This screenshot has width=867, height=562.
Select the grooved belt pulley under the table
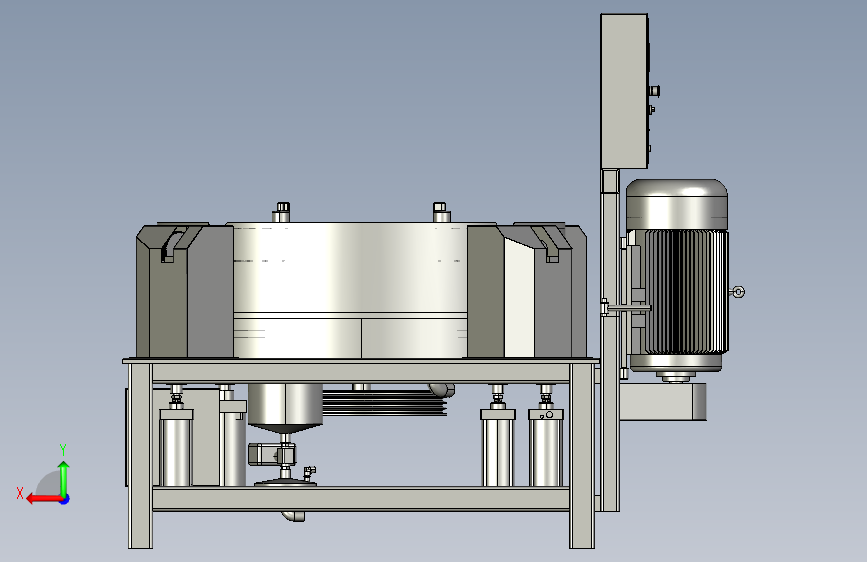pyautogui.click(x=384, y=403)
